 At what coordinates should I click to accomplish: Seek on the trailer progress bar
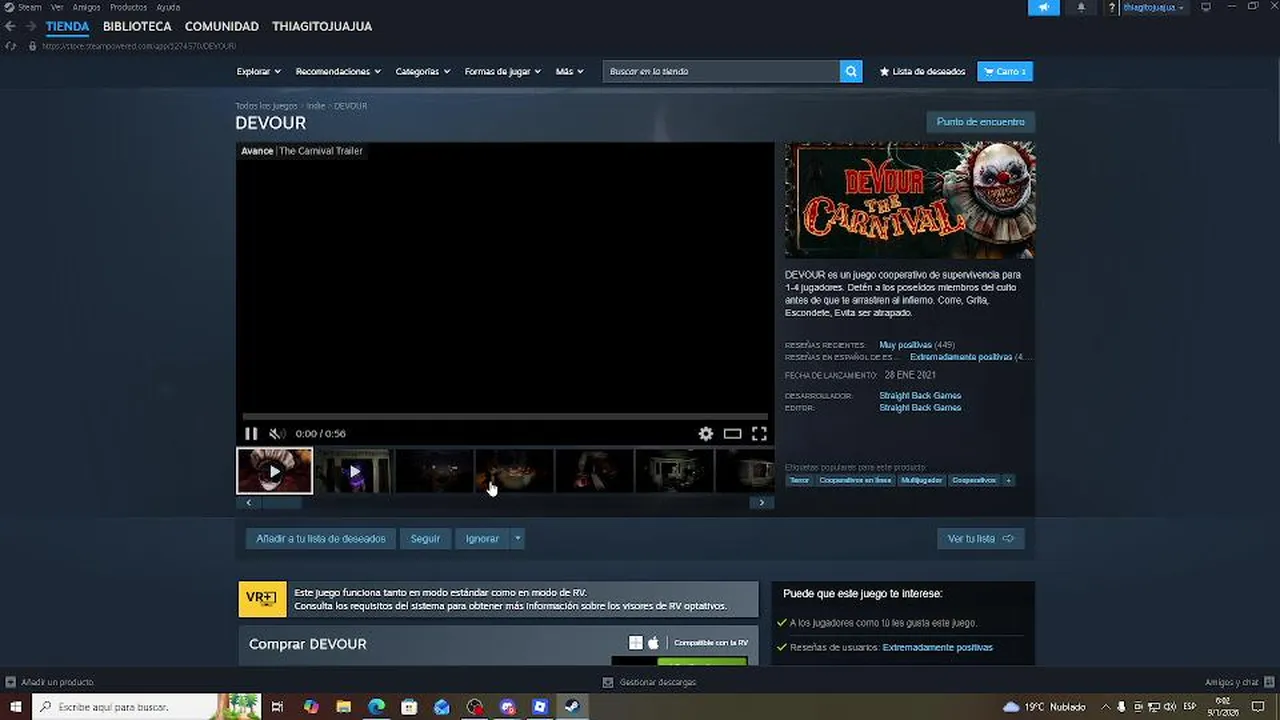(x=505, y=416)
